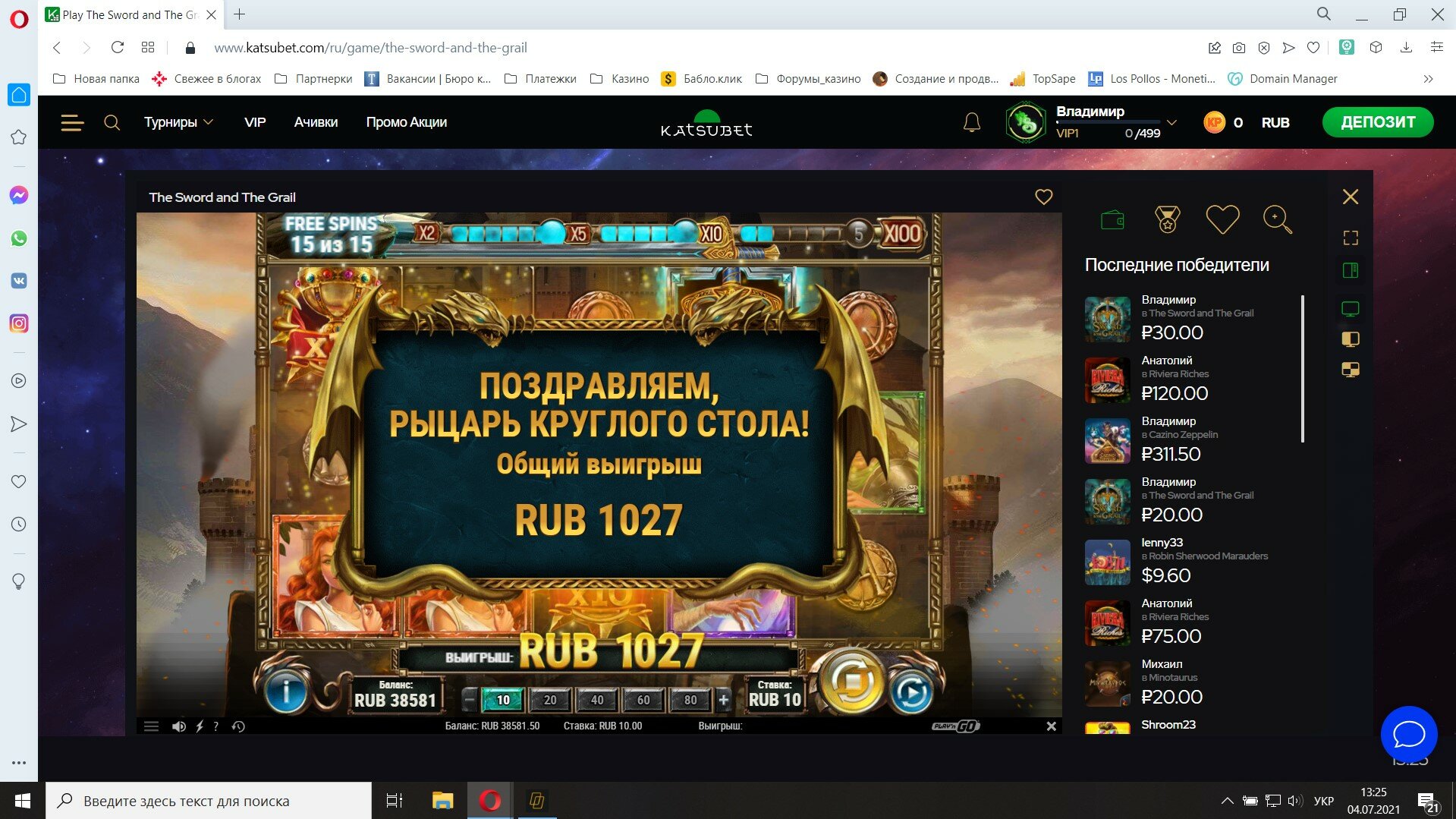Click the winners list scrollbar
The height and width of the screenshot is (819, 1456).
[1303, 369]
